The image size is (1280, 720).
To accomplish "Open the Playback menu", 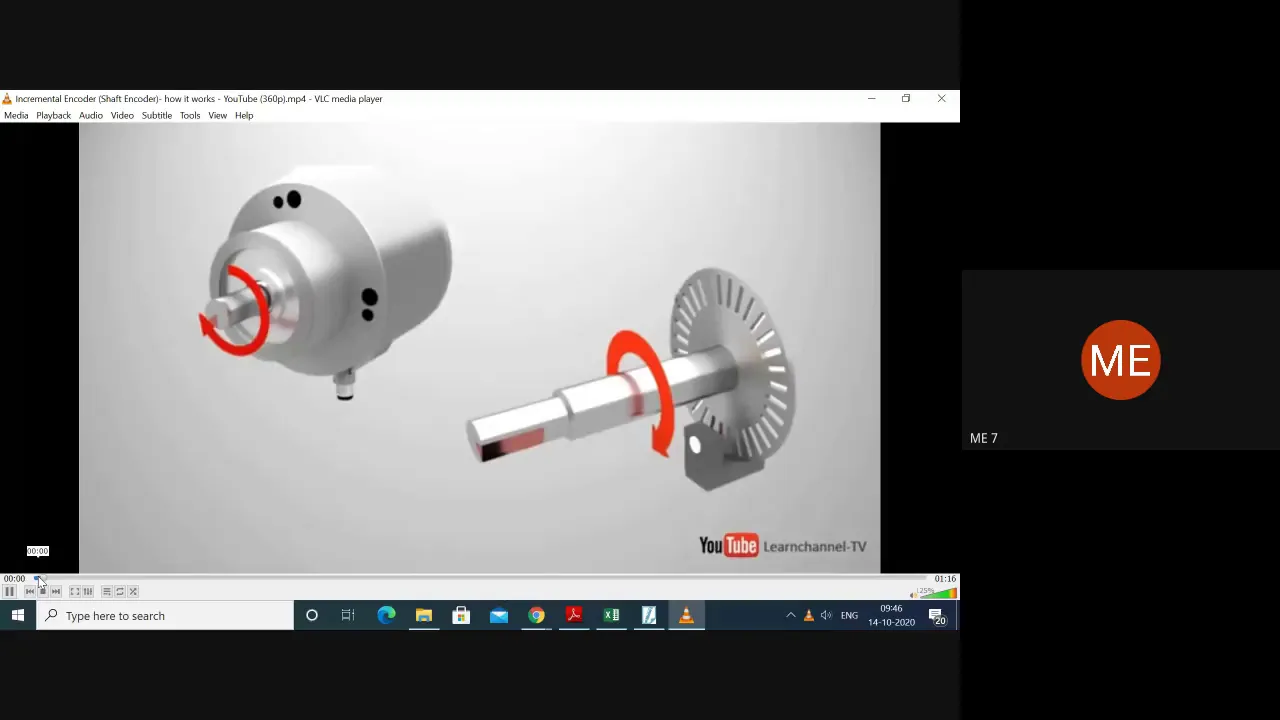I will point(54,115).
